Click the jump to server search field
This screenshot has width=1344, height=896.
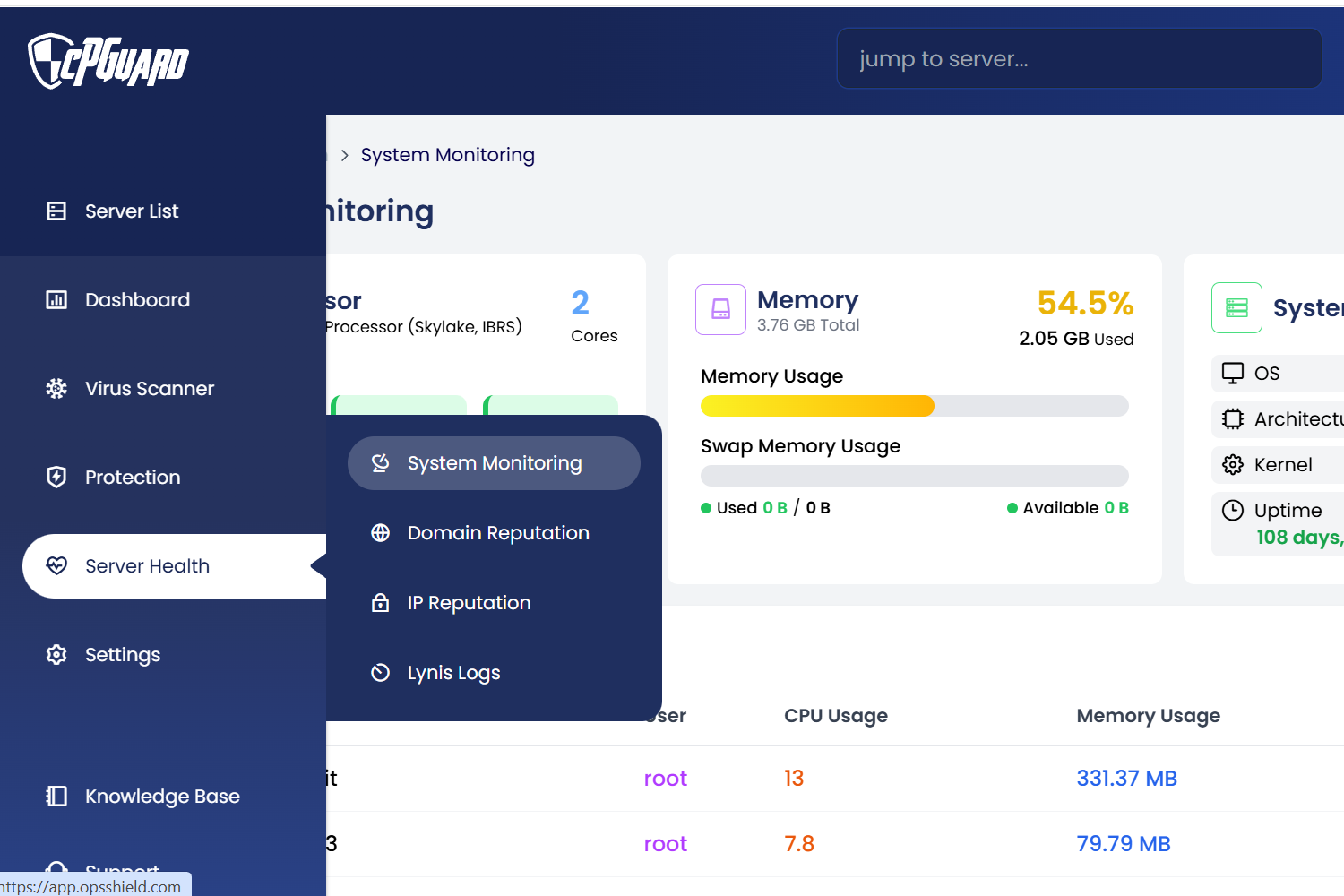click(1079, 58)
